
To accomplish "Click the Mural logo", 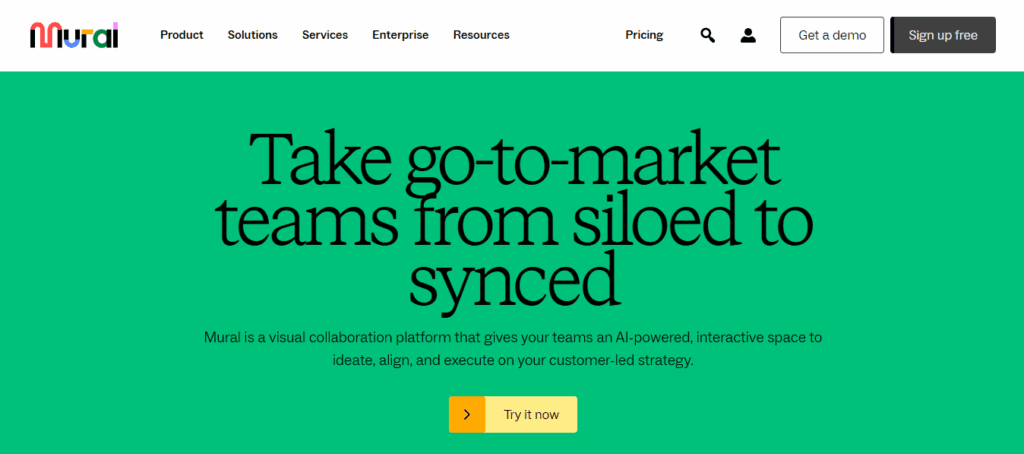I will click(x=74, y=35).
